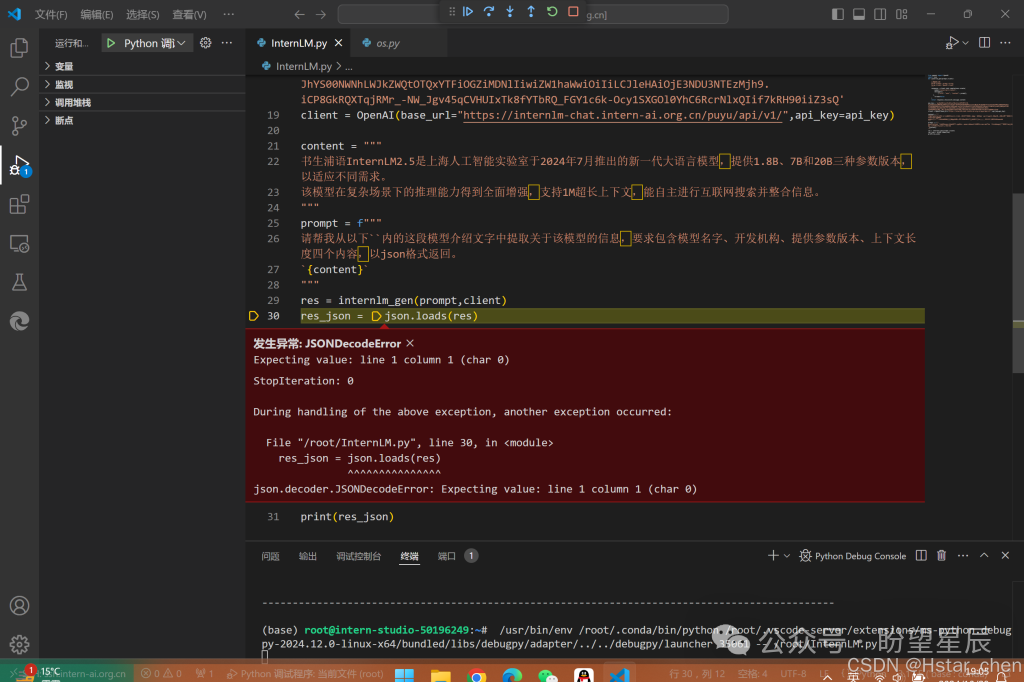Open Source Control view
Screen dimensions: 1024x682
click(20, 125)
